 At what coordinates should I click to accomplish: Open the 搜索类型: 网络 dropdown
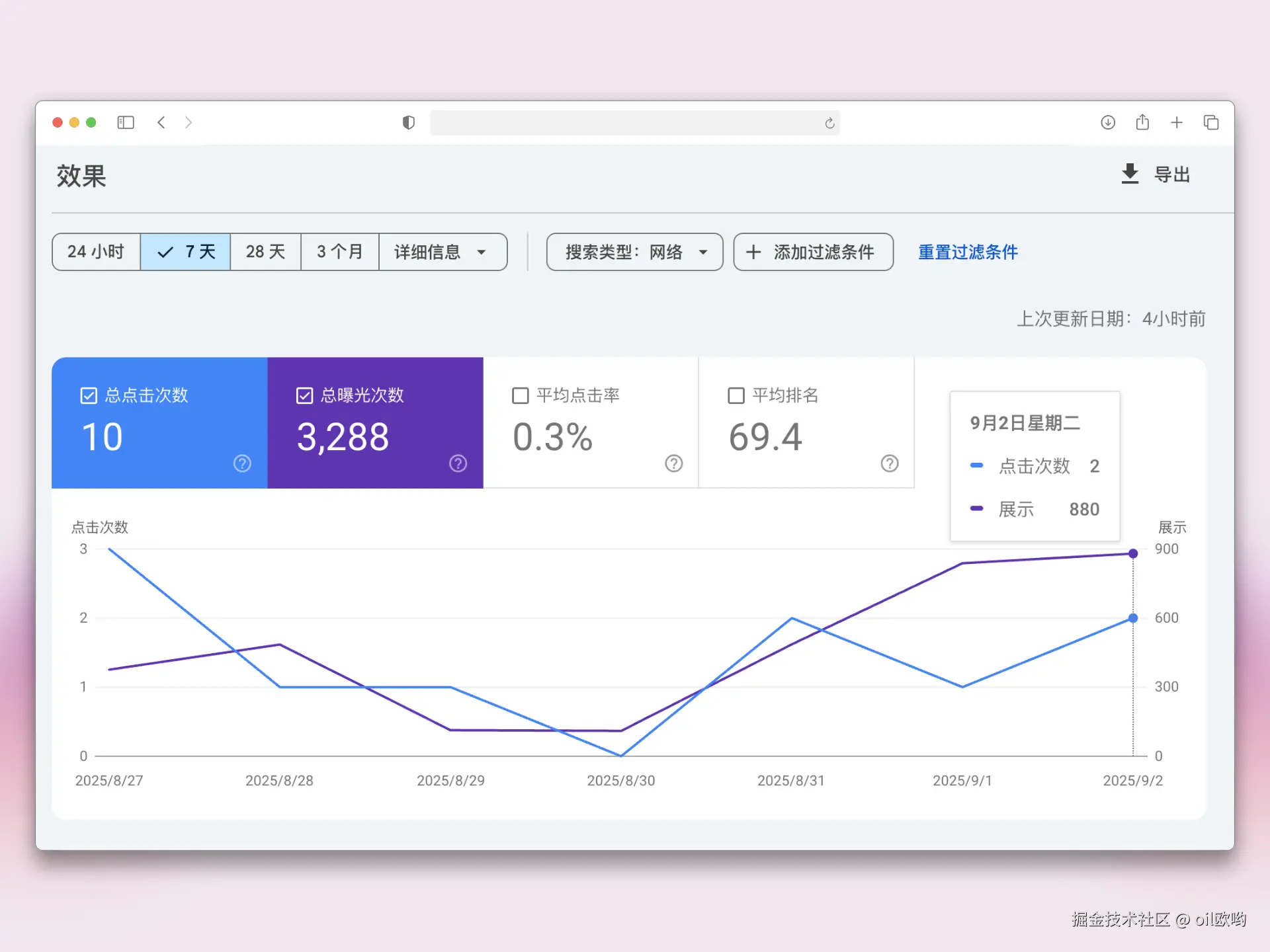coord(634,252)
